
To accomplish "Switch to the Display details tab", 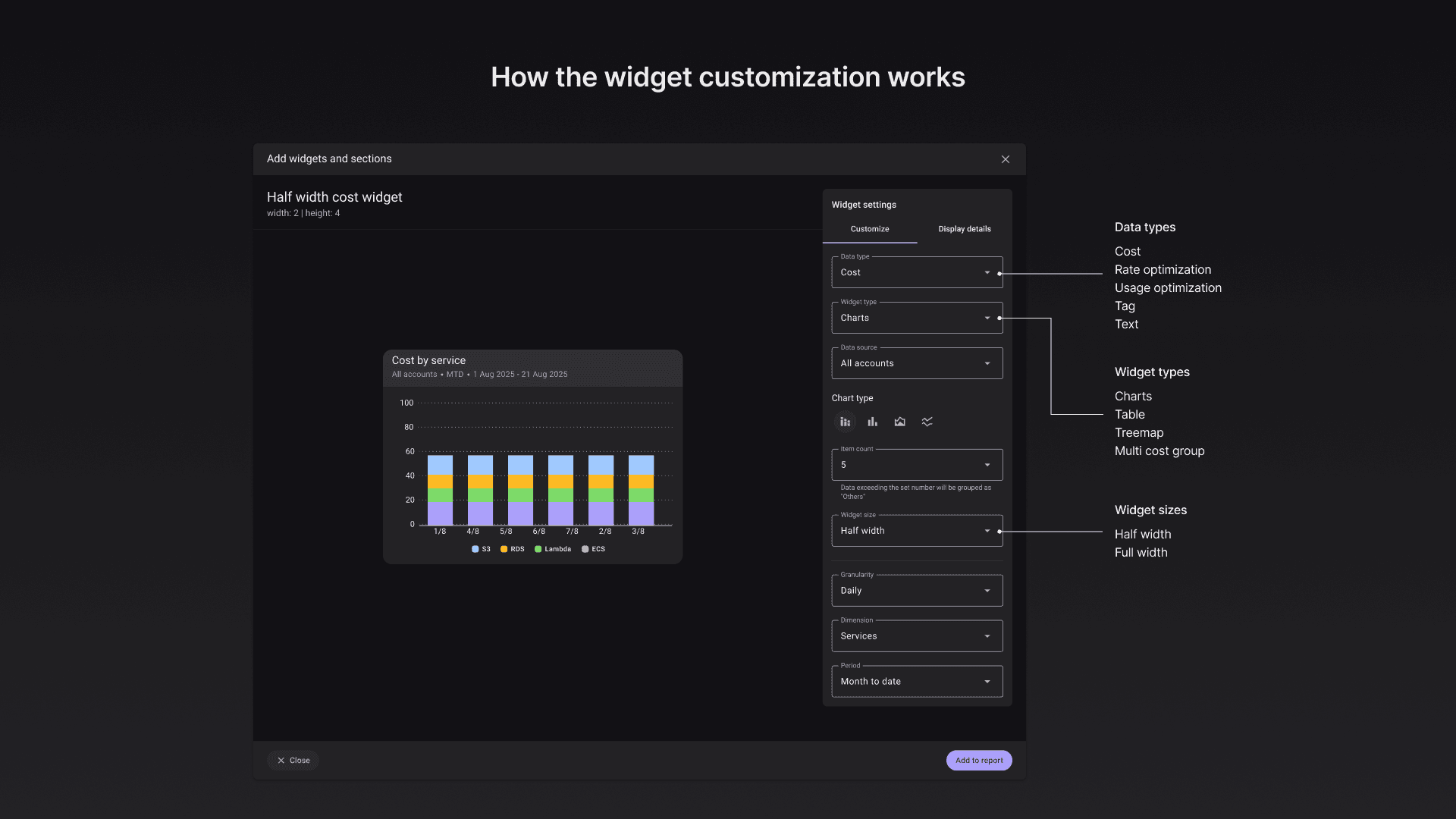I will (x=964, y=229).
